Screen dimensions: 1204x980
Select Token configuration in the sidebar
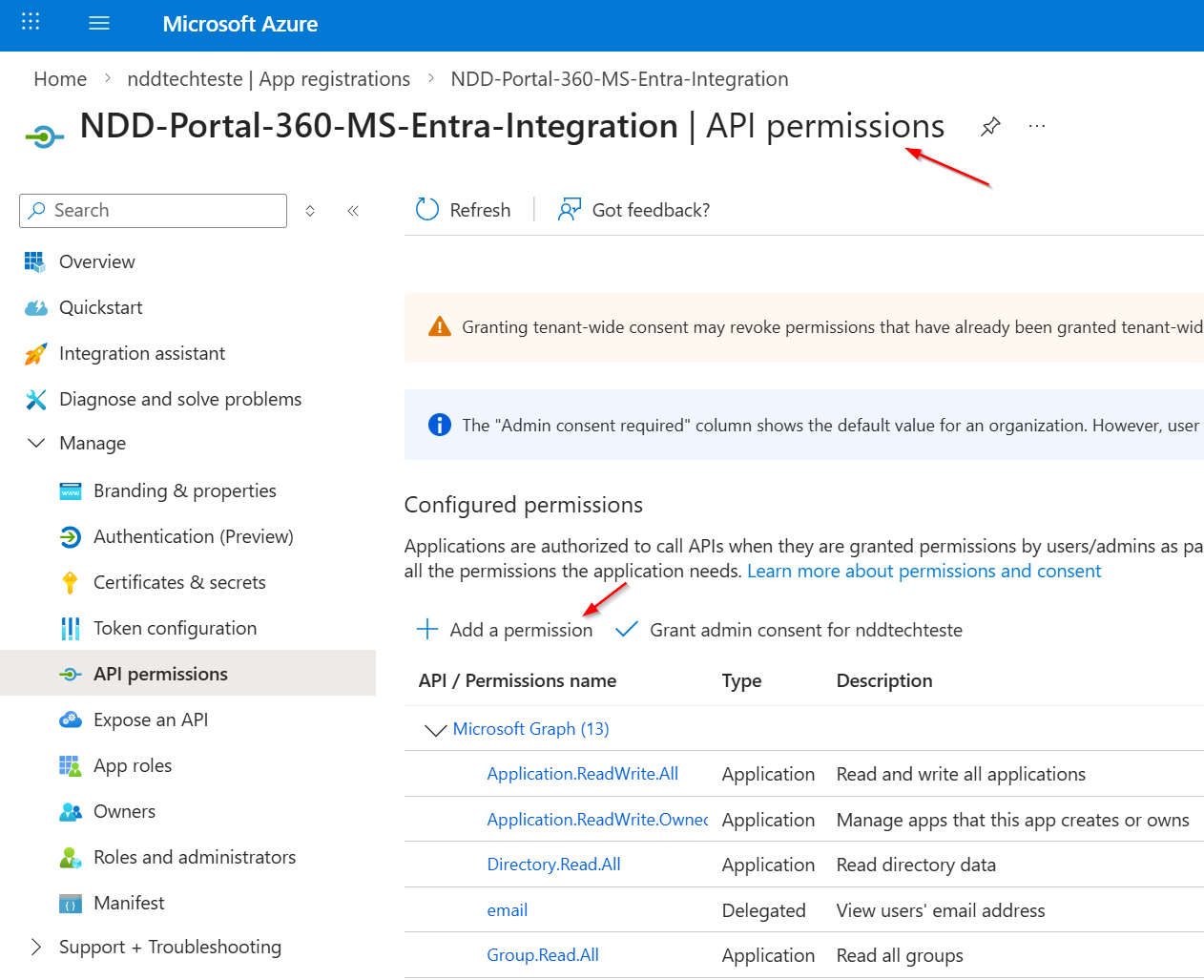click(x=175, y=628)
